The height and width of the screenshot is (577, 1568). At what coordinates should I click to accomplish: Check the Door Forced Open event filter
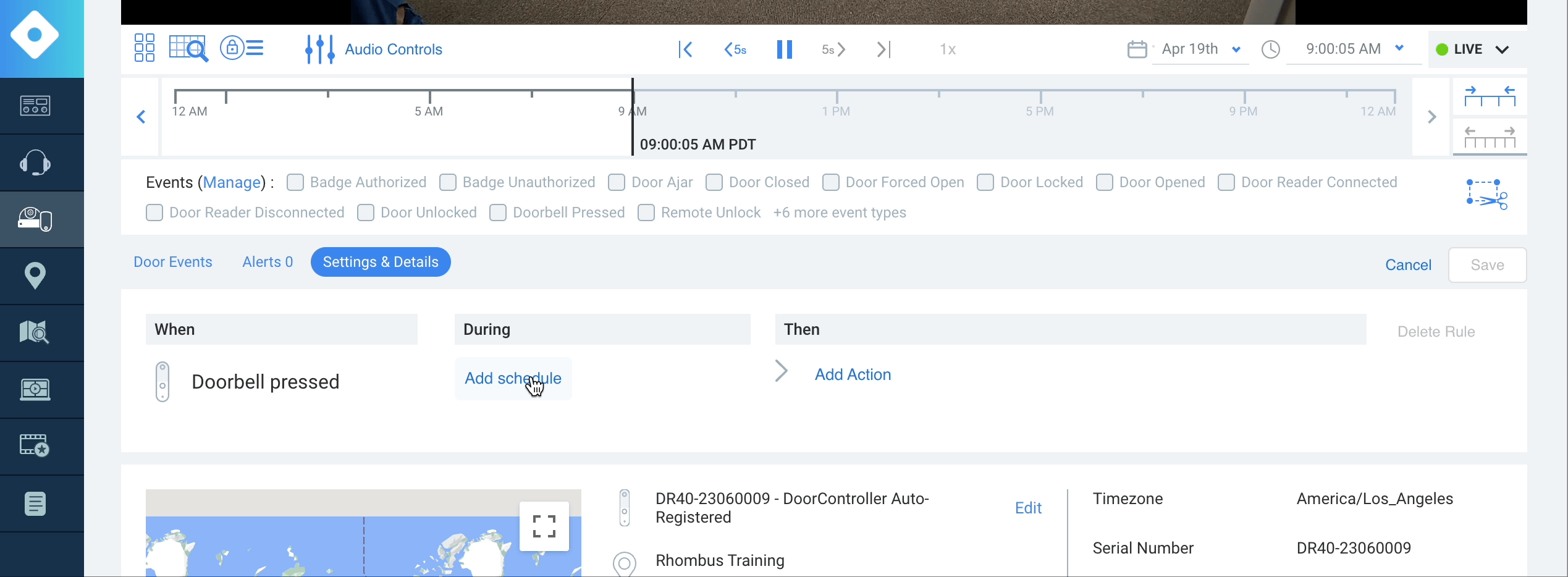831,182
